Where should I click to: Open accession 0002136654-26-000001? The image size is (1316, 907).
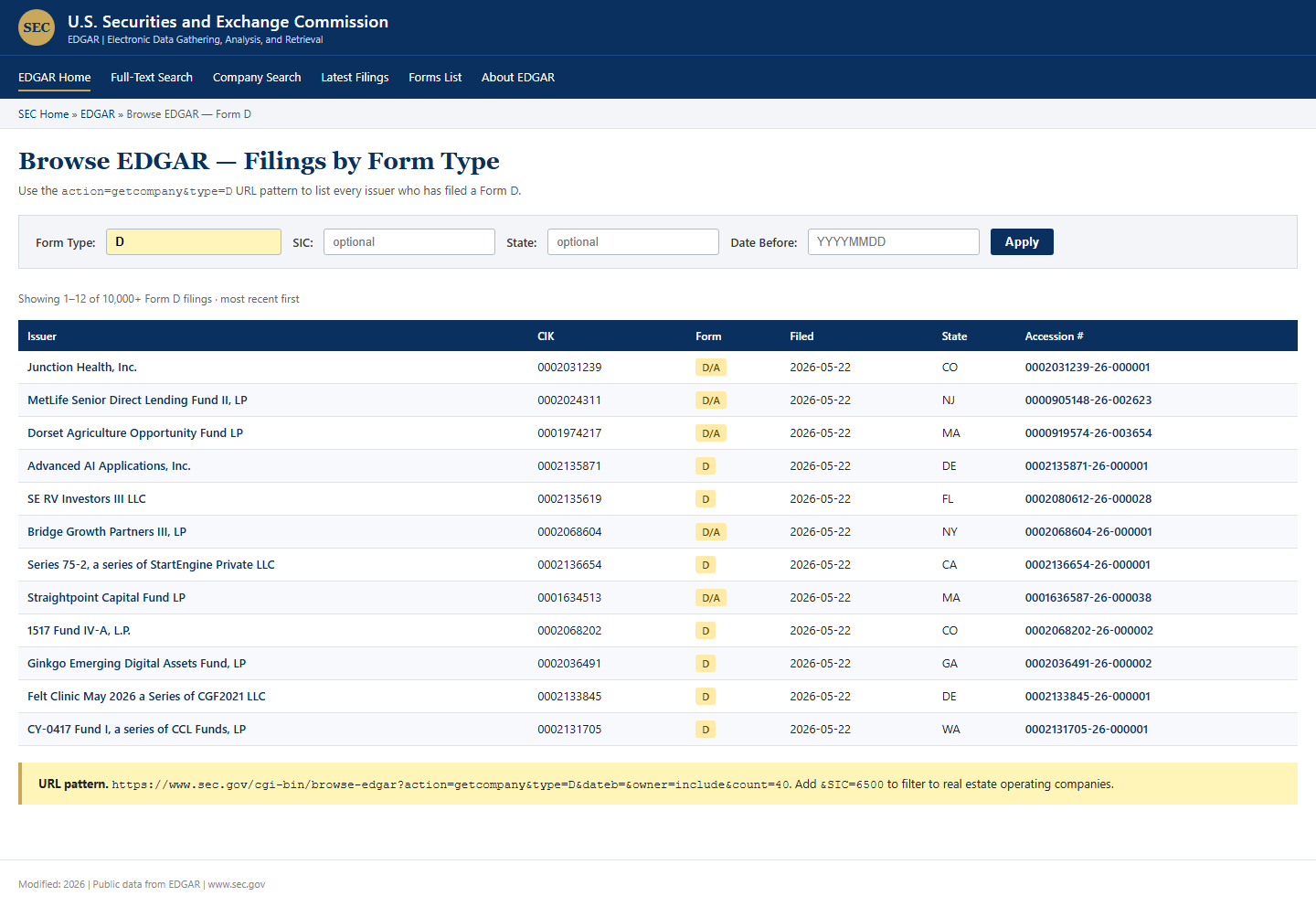1088,565
